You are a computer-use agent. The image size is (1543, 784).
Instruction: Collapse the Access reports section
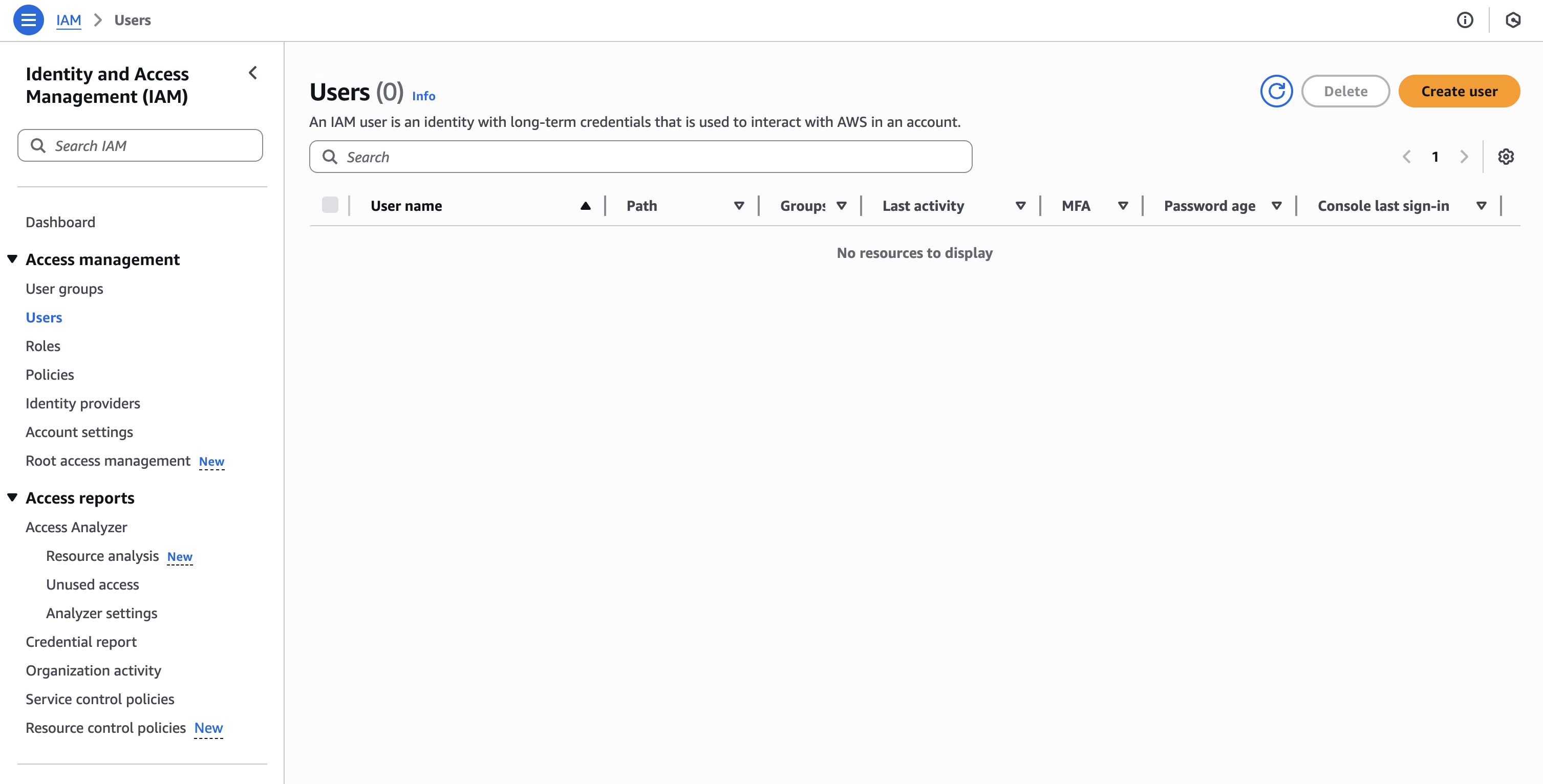[12, 498]
